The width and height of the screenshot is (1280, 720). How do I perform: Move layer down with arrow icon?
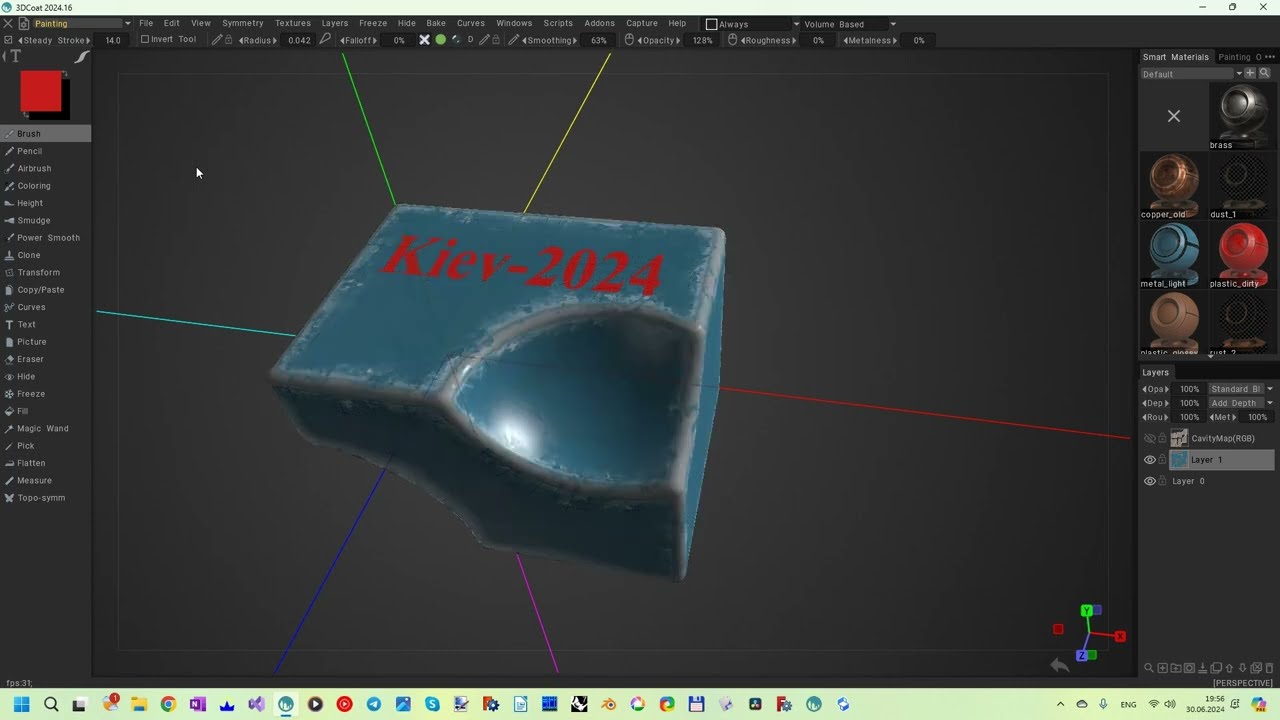1242,668
